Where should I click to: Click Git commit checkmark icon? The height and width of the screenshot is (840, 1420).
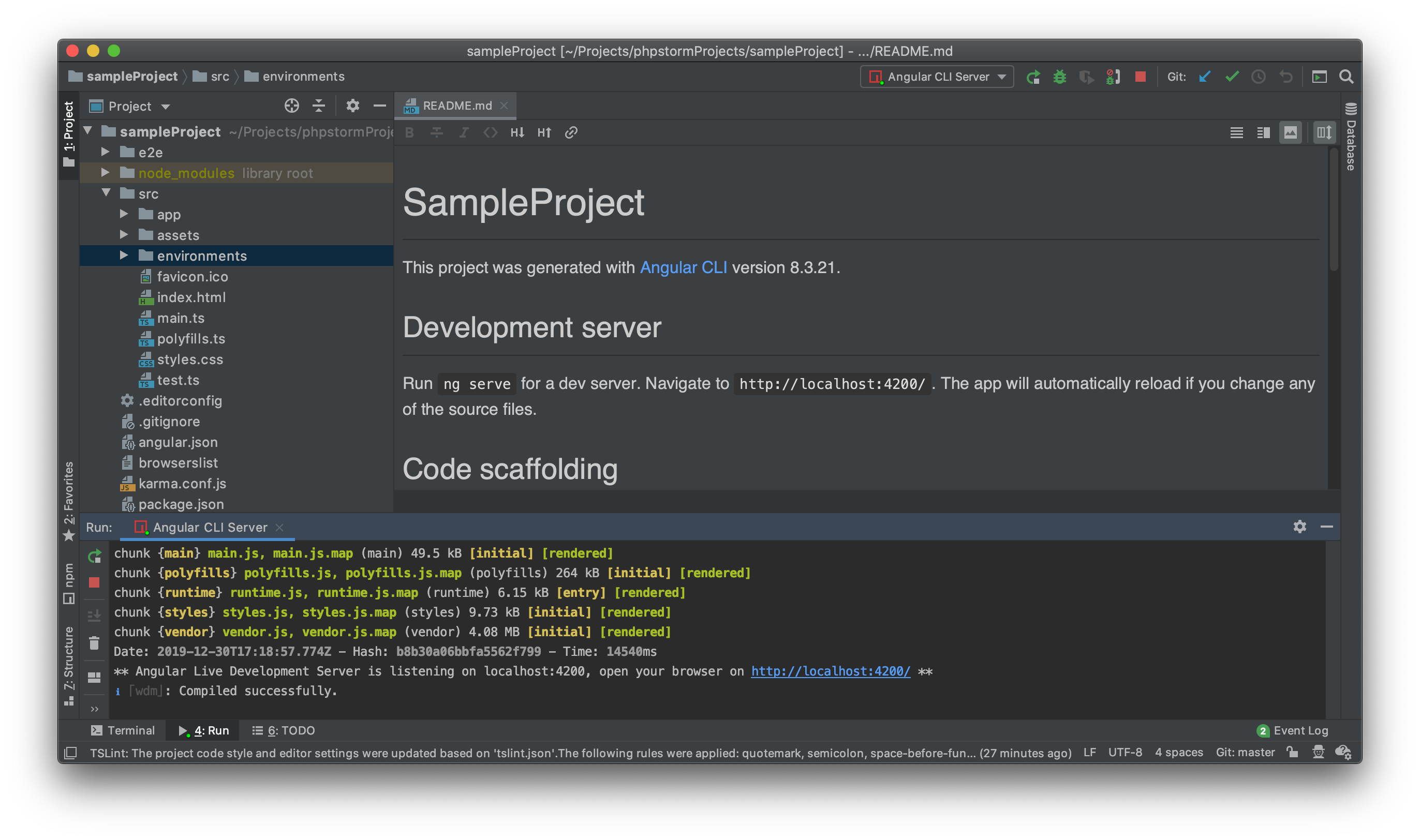coord(1232,77)
